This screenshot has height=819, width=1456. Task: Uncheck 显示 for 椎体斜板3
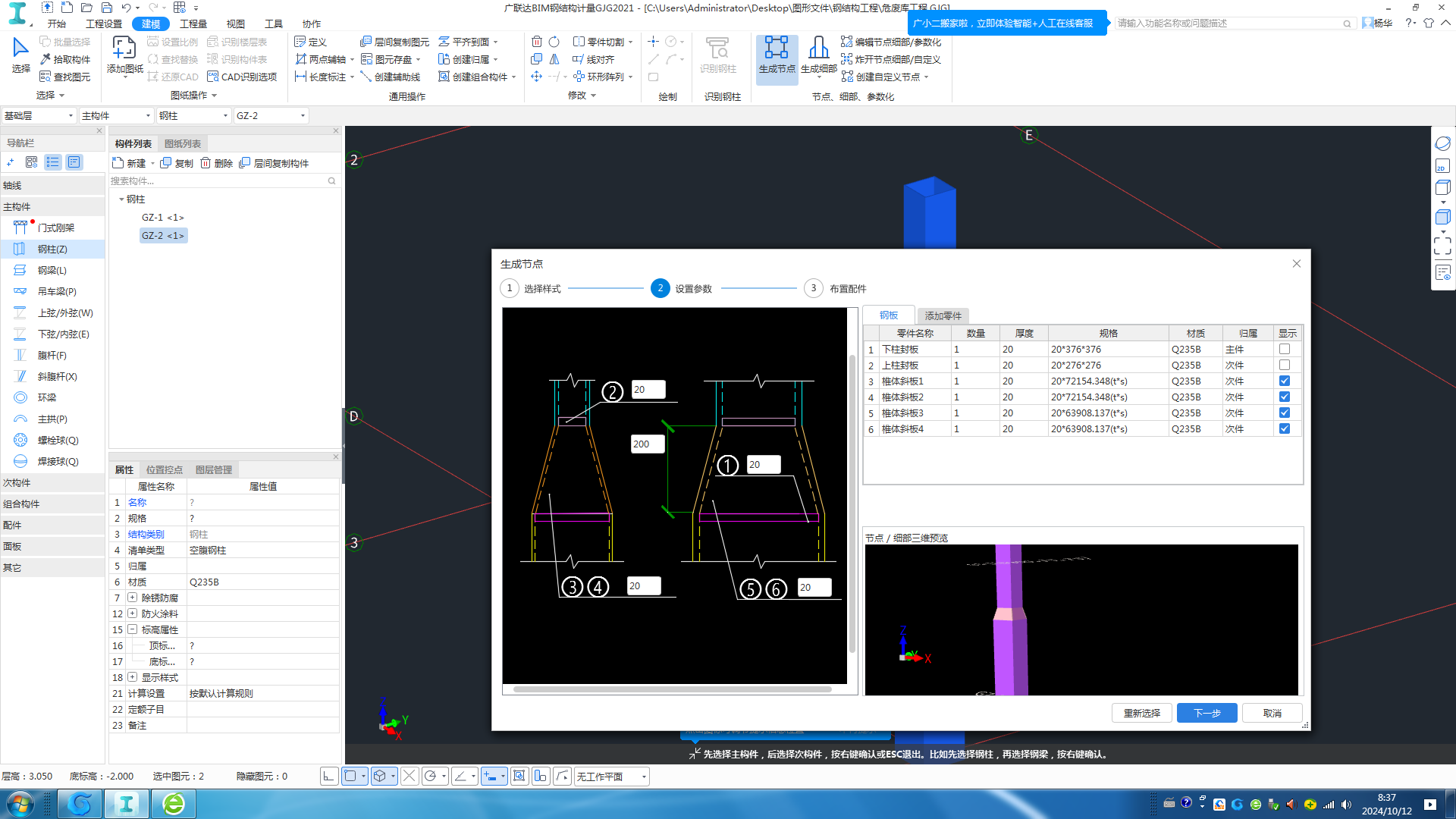point(1285,413)
